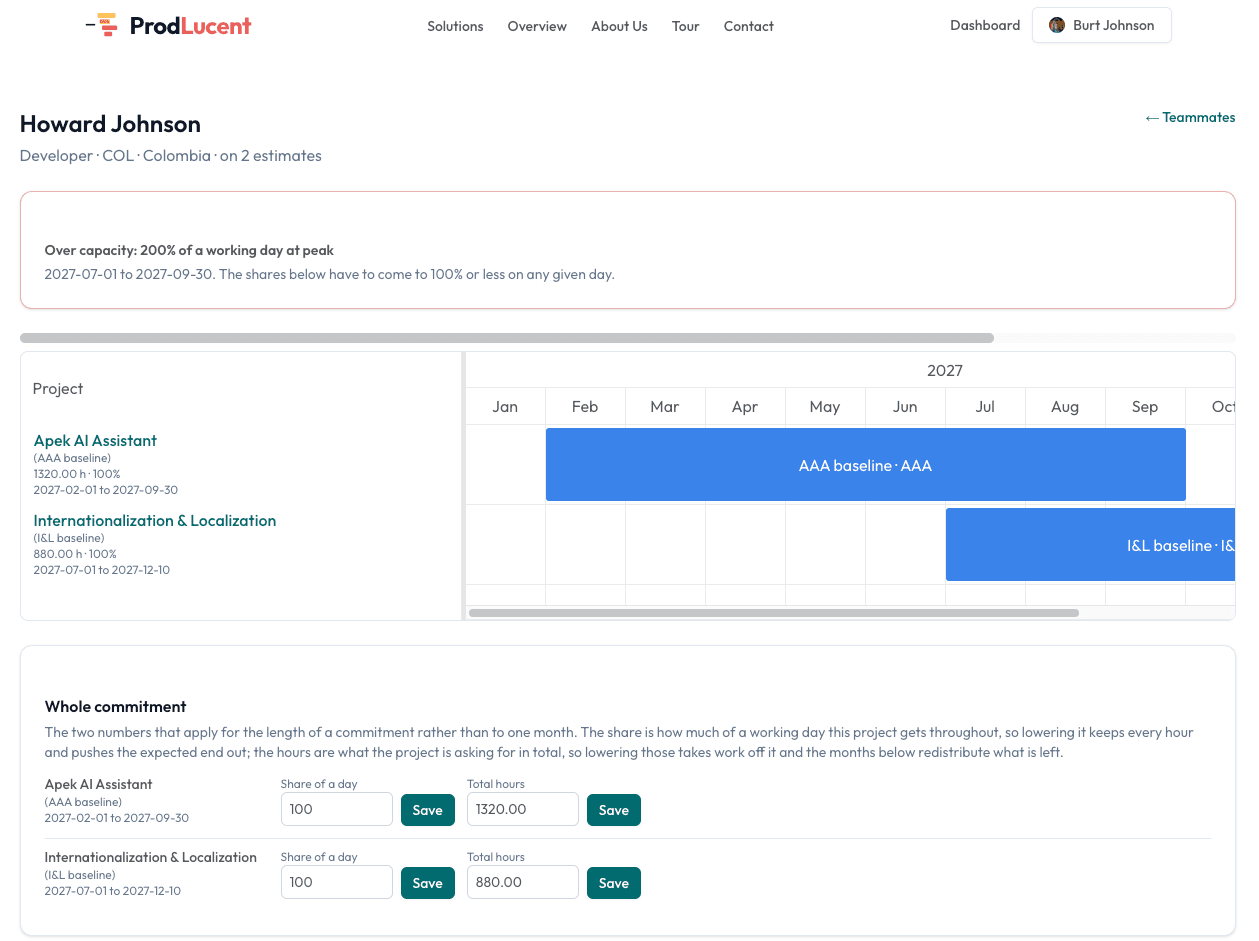Edit Internationalization & Localization share of a day
Viewport: 1259px width, 941px height.
(337, 882)
